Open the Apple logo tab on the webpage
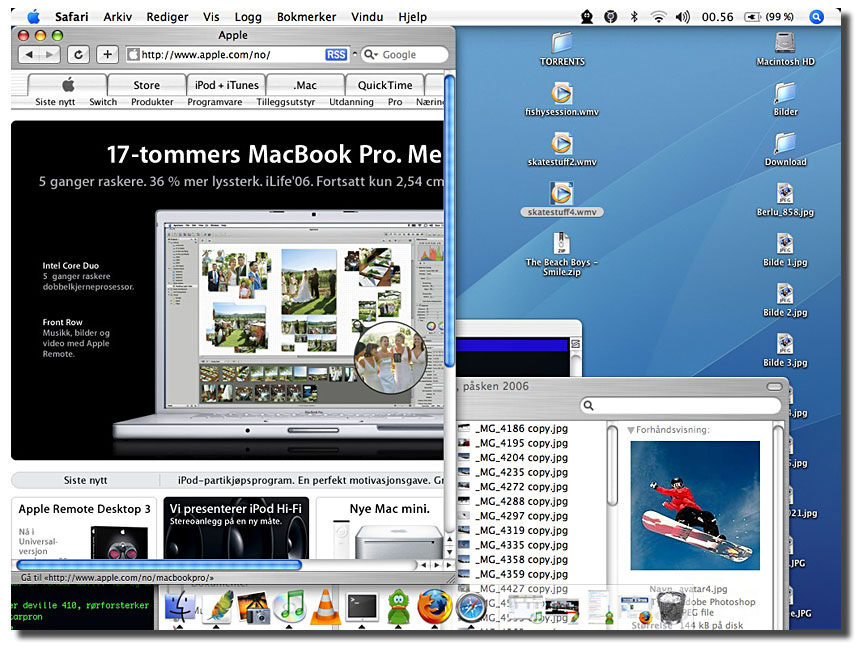 click(x=67, y=85)
